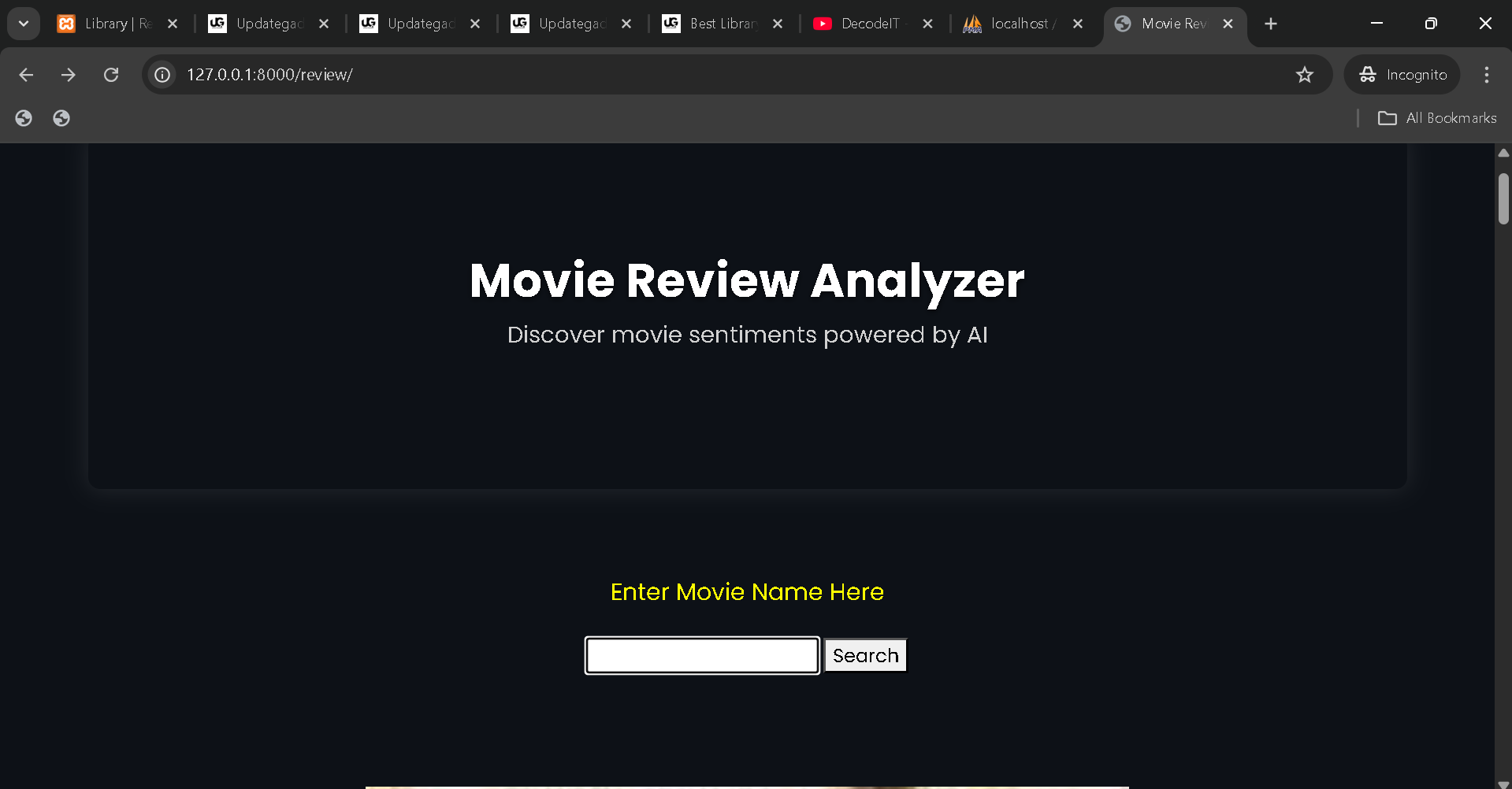The width and height of the screenshot is (1512, 789).
Task: Expand the tab search dropdown
Action: [x=24, y=24]
